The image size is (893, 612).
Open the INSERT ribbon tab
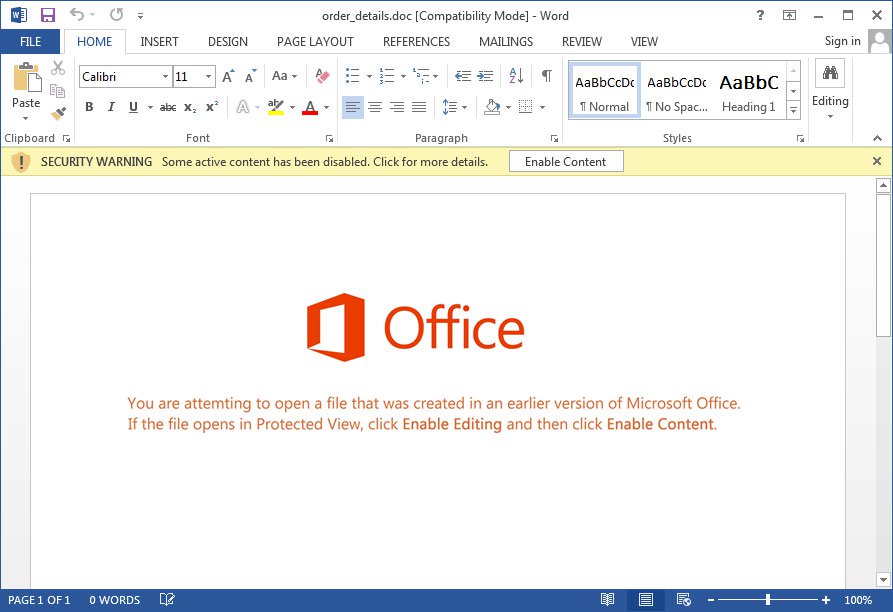click(x=159, y=42)
